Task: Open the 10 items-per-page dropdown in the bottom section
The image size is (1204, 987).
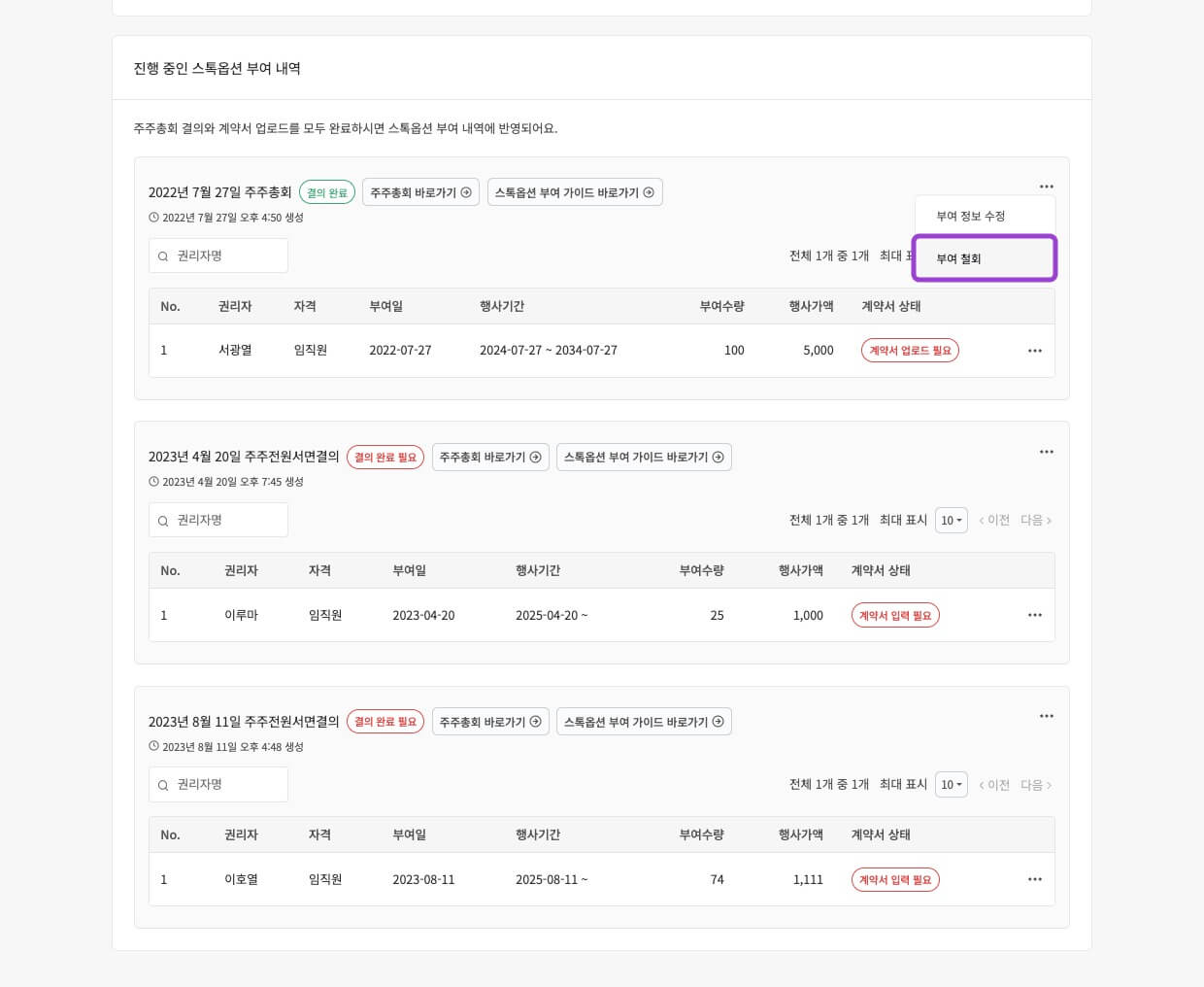Action: (x=951, y=784)
